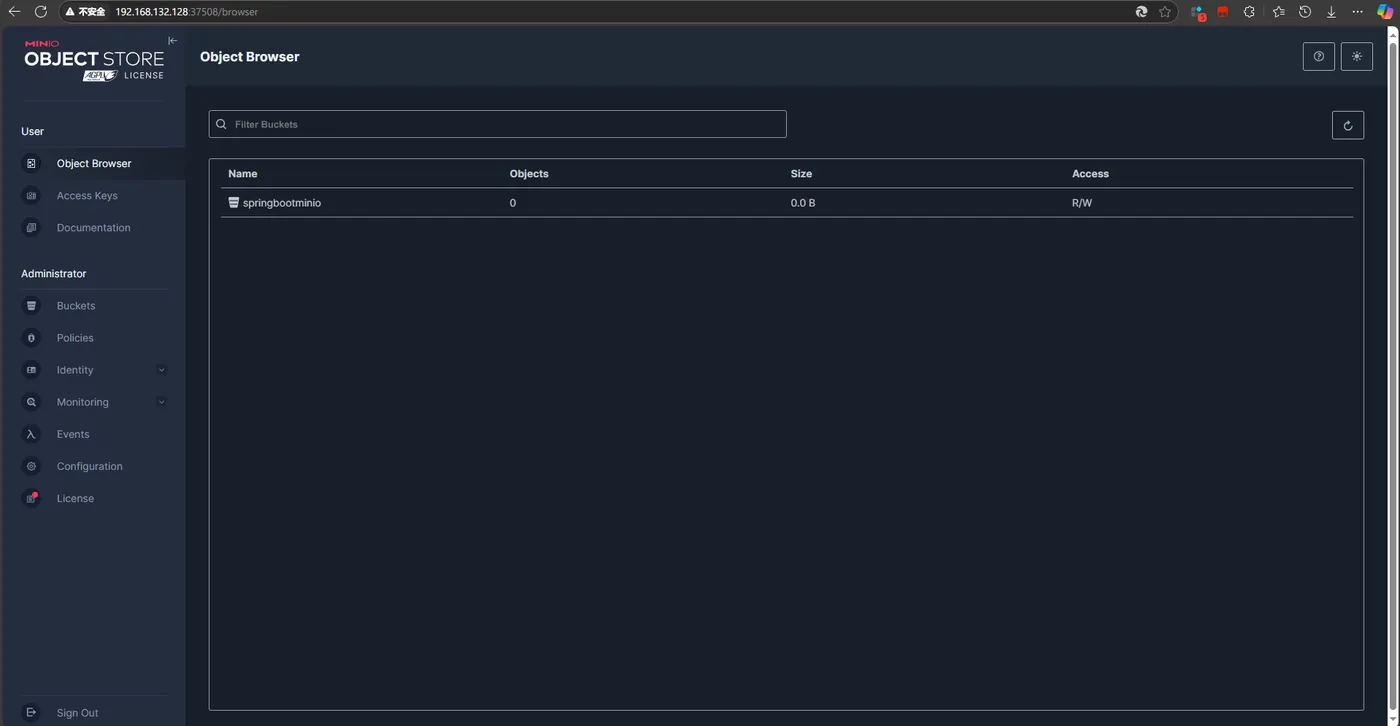Click the Name column header
The height and width of the screenshot is (726, 1400).
(x=242, y=174)
